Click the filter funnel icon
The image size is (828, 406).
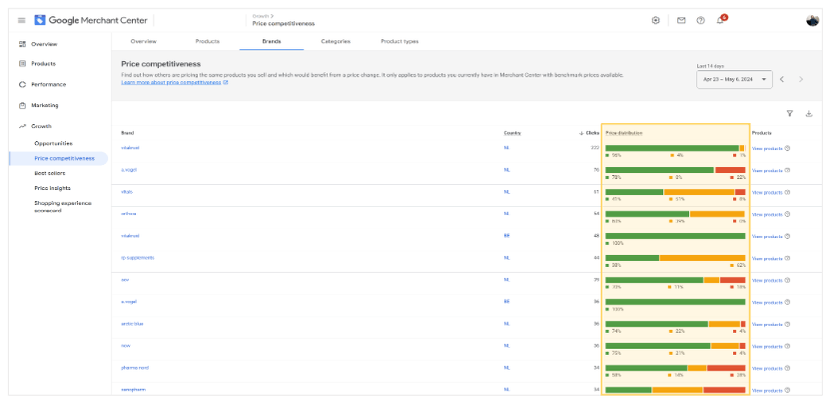coord(789,113)
